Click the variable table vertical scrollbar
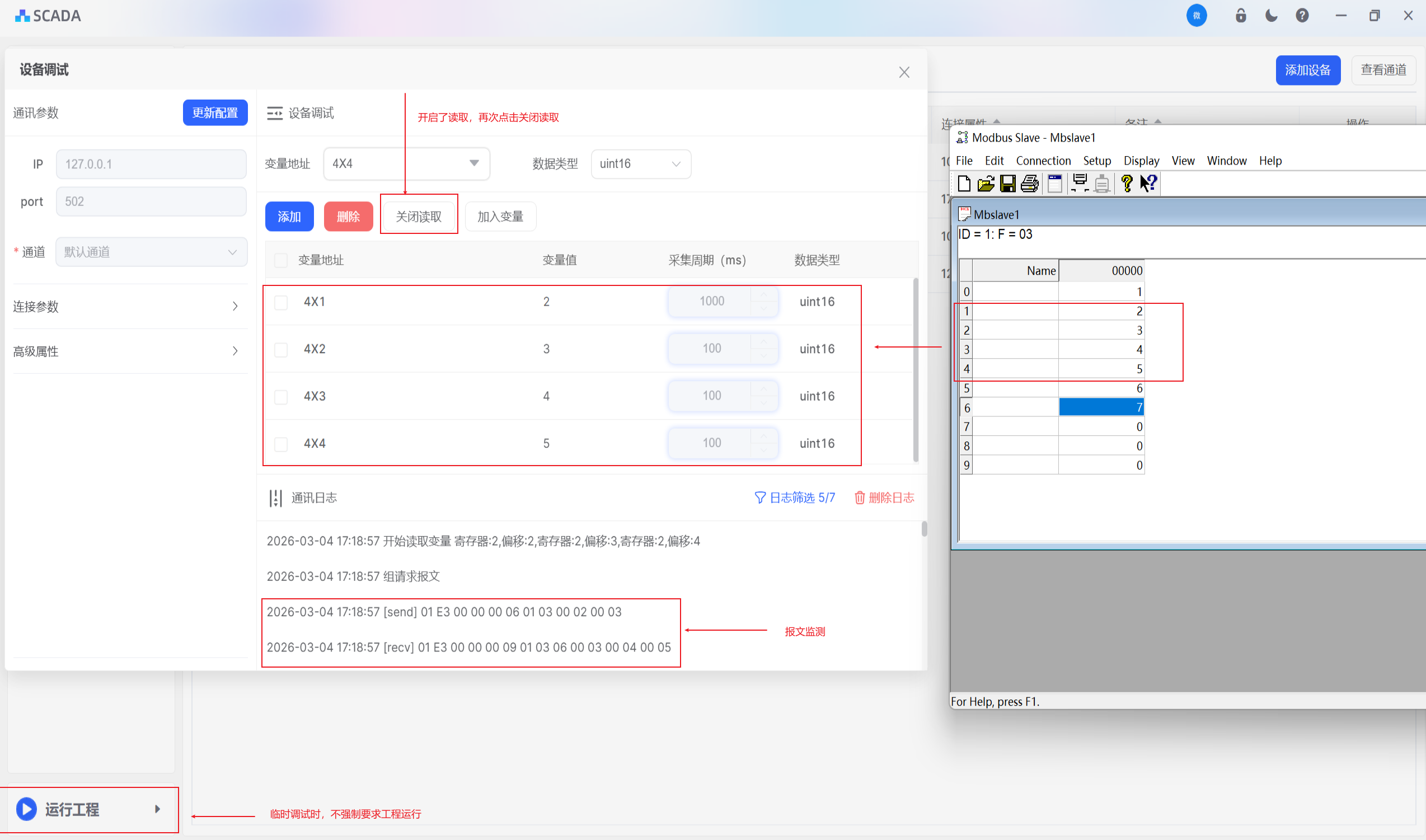Image resolution: width=1426 pixels, height=840 pixels. pos(916,370)
